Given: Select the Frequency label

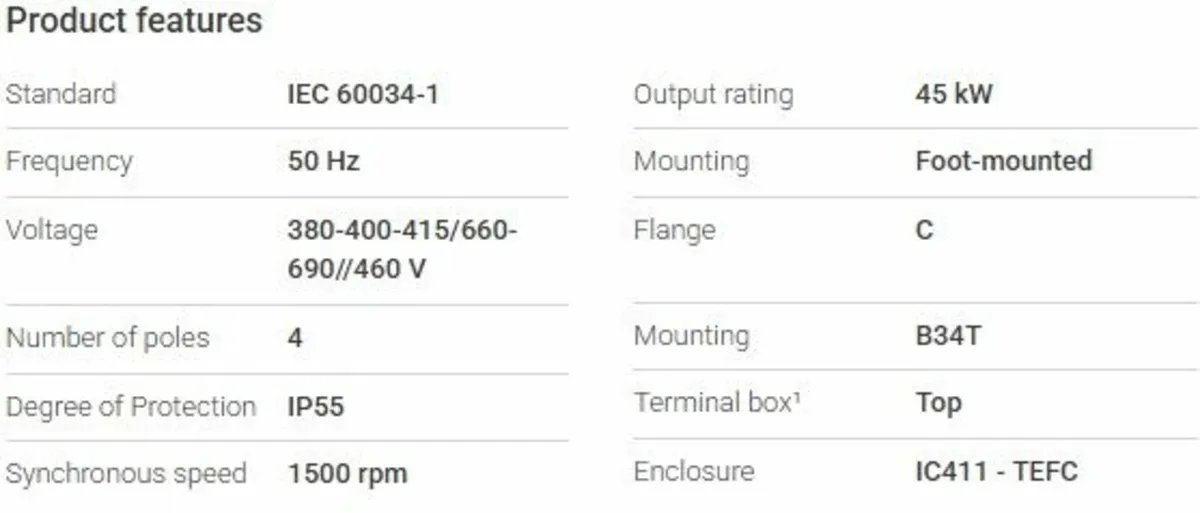Looking at the screenshot, I should tap(69, 161).
